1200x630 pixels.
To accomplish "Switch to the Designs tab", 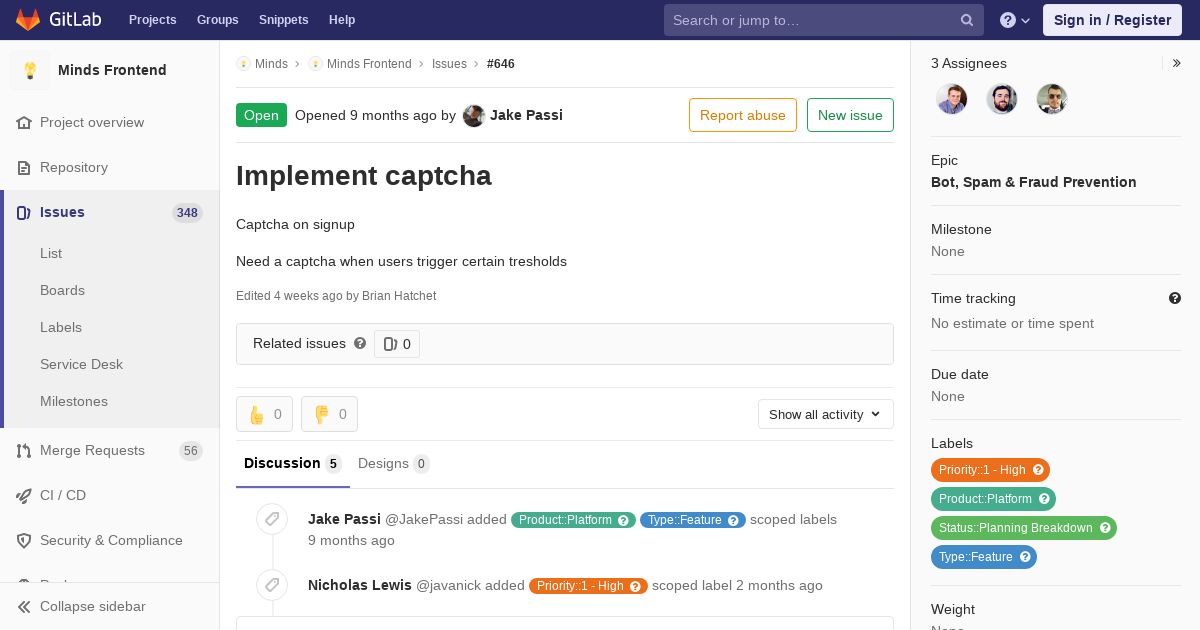I will (393, 464).
